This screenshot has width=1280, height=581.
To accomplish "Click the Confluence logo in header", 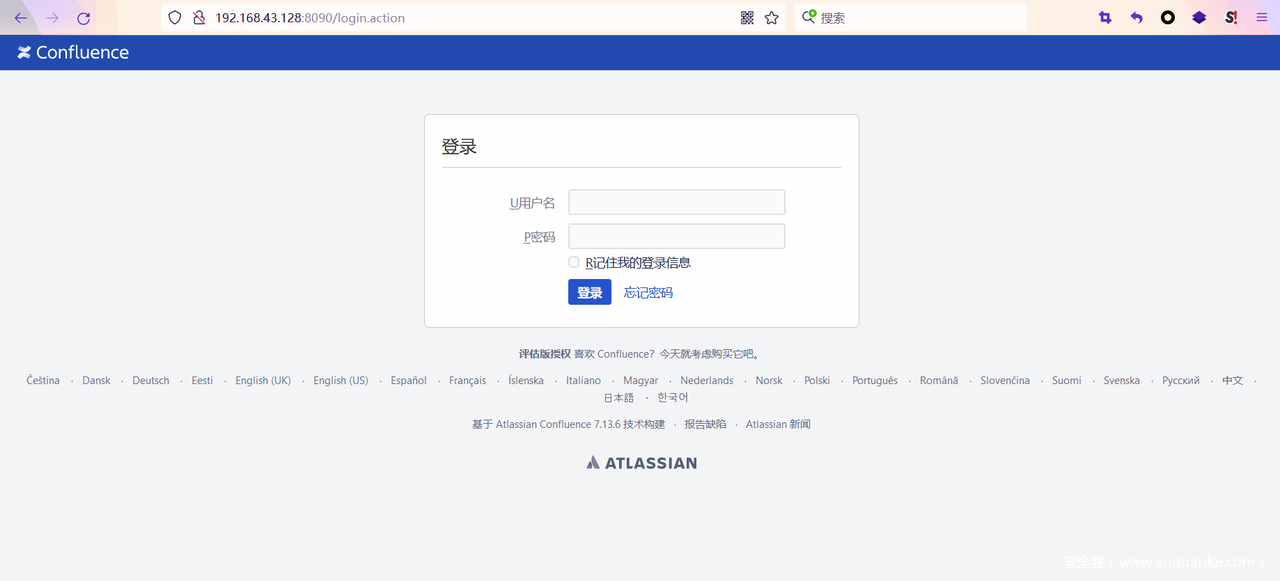I will [x=73, y=53].
